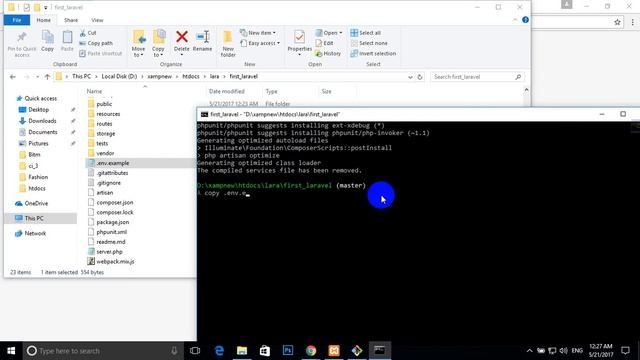
Task: Sort by Type column header
Action: tap(271, 91)
